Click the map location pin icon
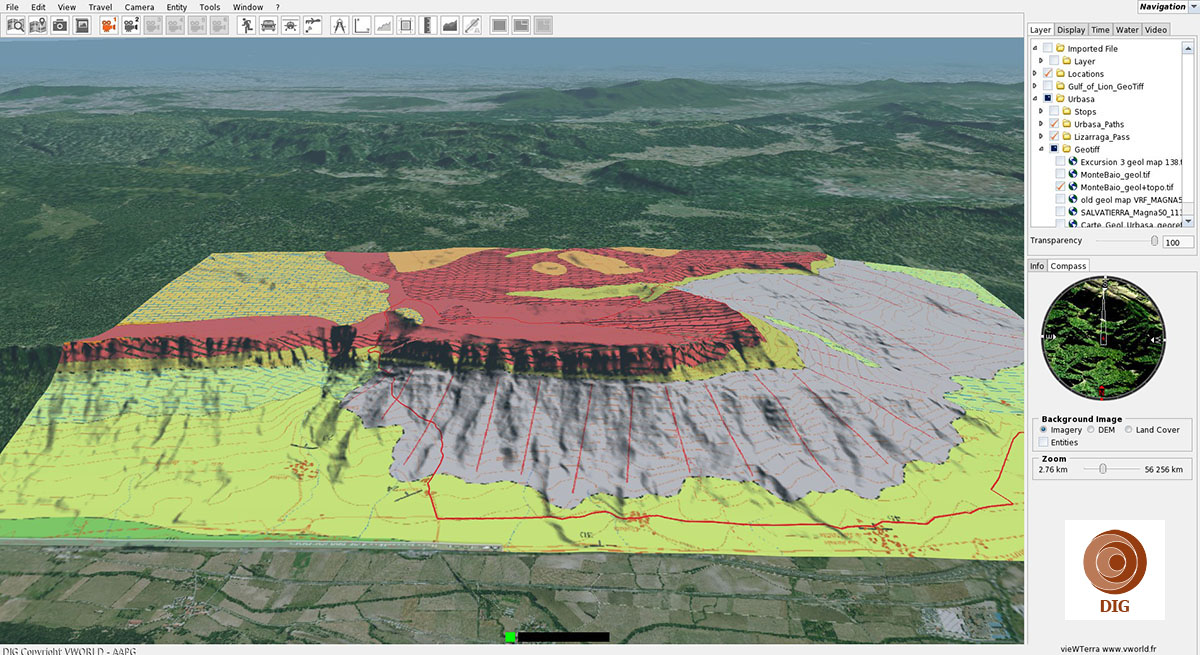 coord(38,26)
